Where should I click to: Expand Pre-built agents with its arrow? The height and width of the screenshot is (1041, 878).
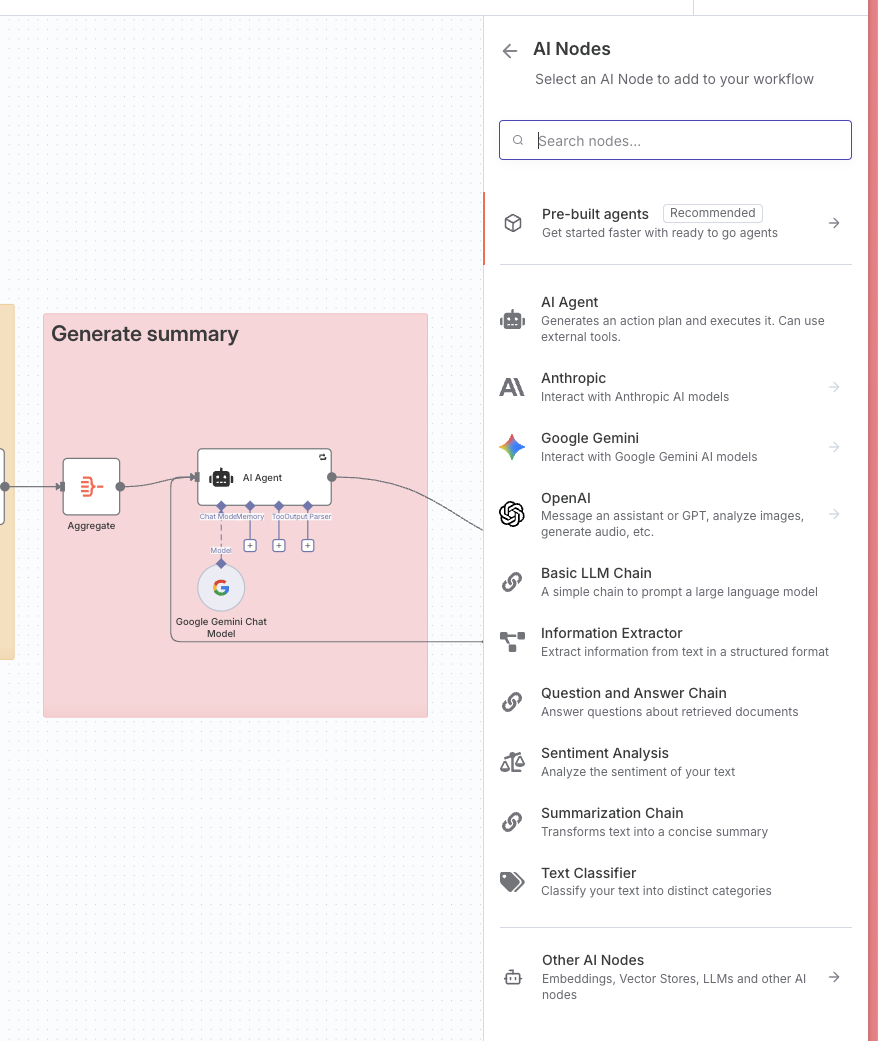coord(834,223)
